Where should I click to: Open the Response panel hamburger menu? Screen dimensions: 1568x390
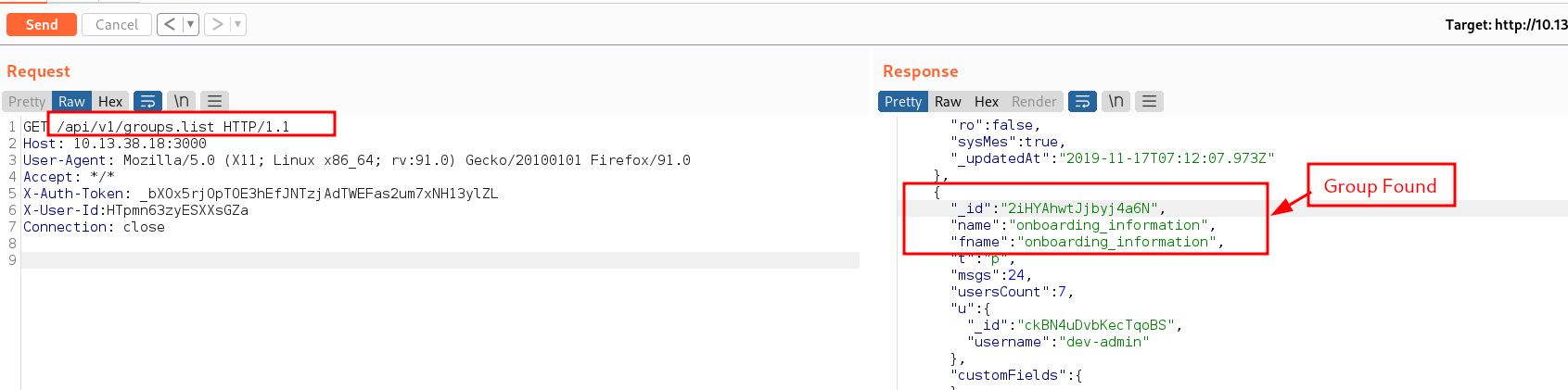1149,101
